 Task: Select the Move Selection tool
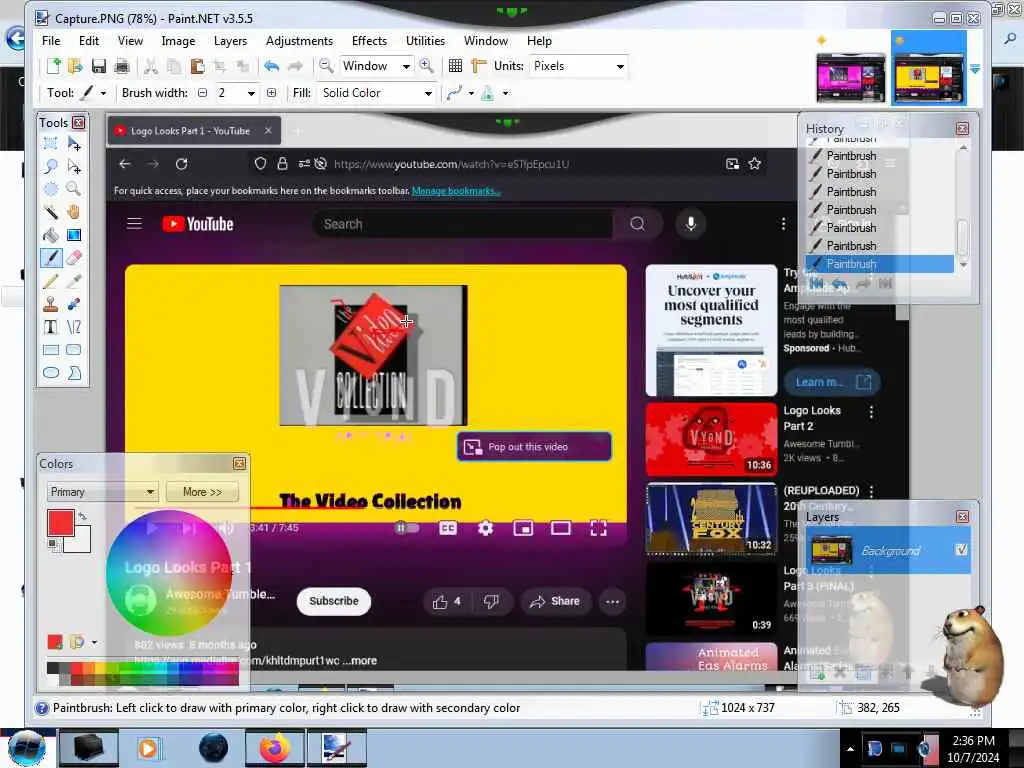74,166
